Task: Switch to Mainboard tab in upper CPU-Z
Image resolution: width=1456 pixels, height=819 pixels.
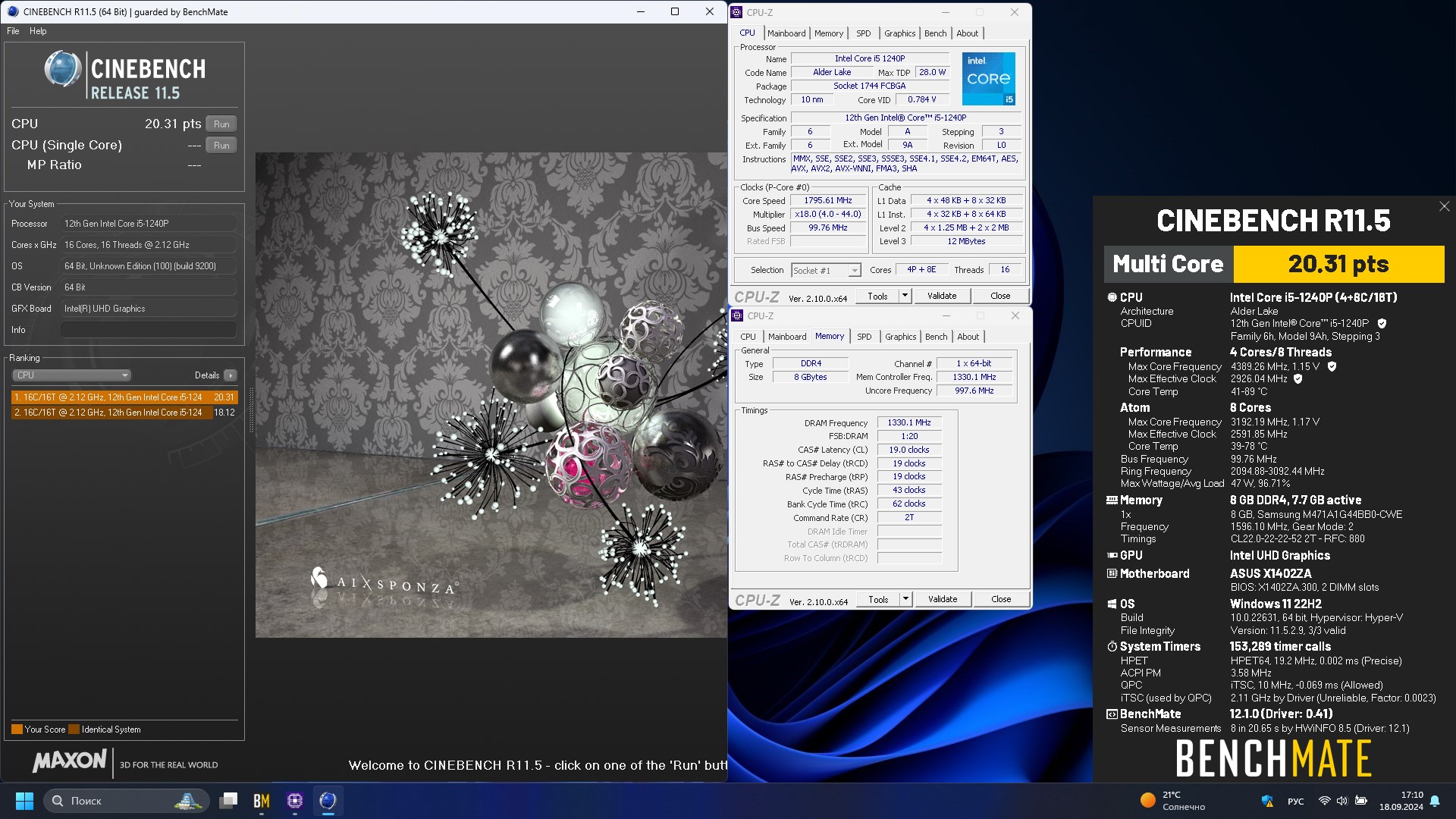Action: pos(786,33)
